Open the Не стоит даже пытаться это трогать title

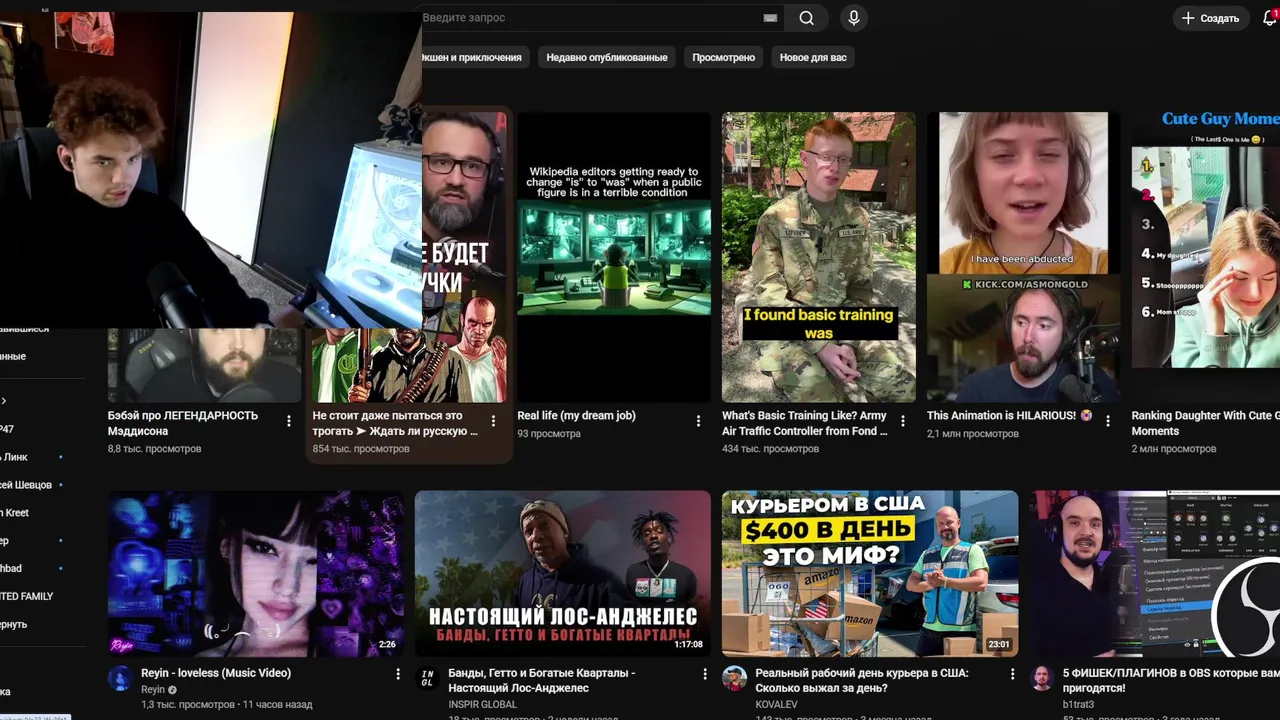tap(395, 423)
